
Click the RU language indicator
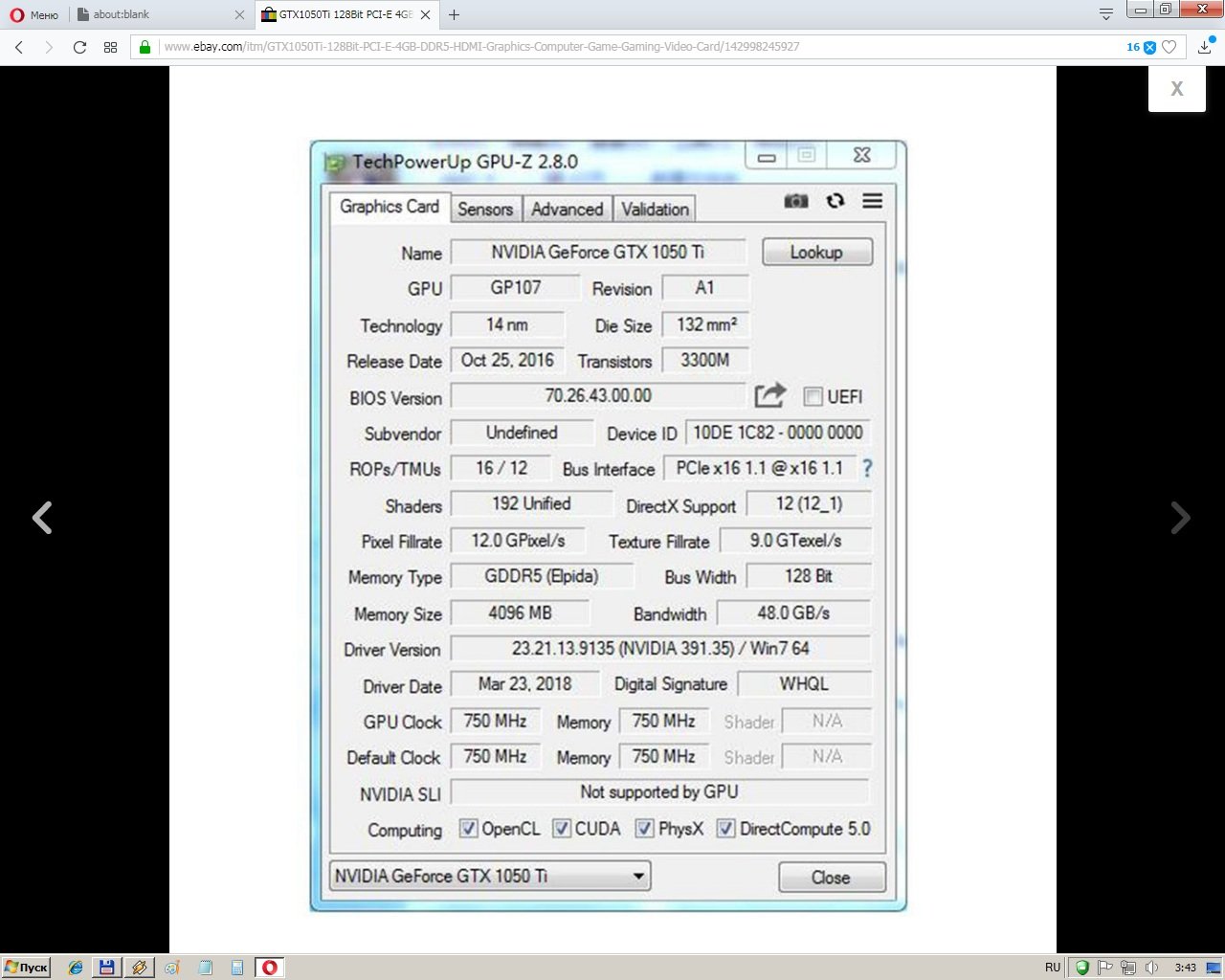[x=1053, y=968]
